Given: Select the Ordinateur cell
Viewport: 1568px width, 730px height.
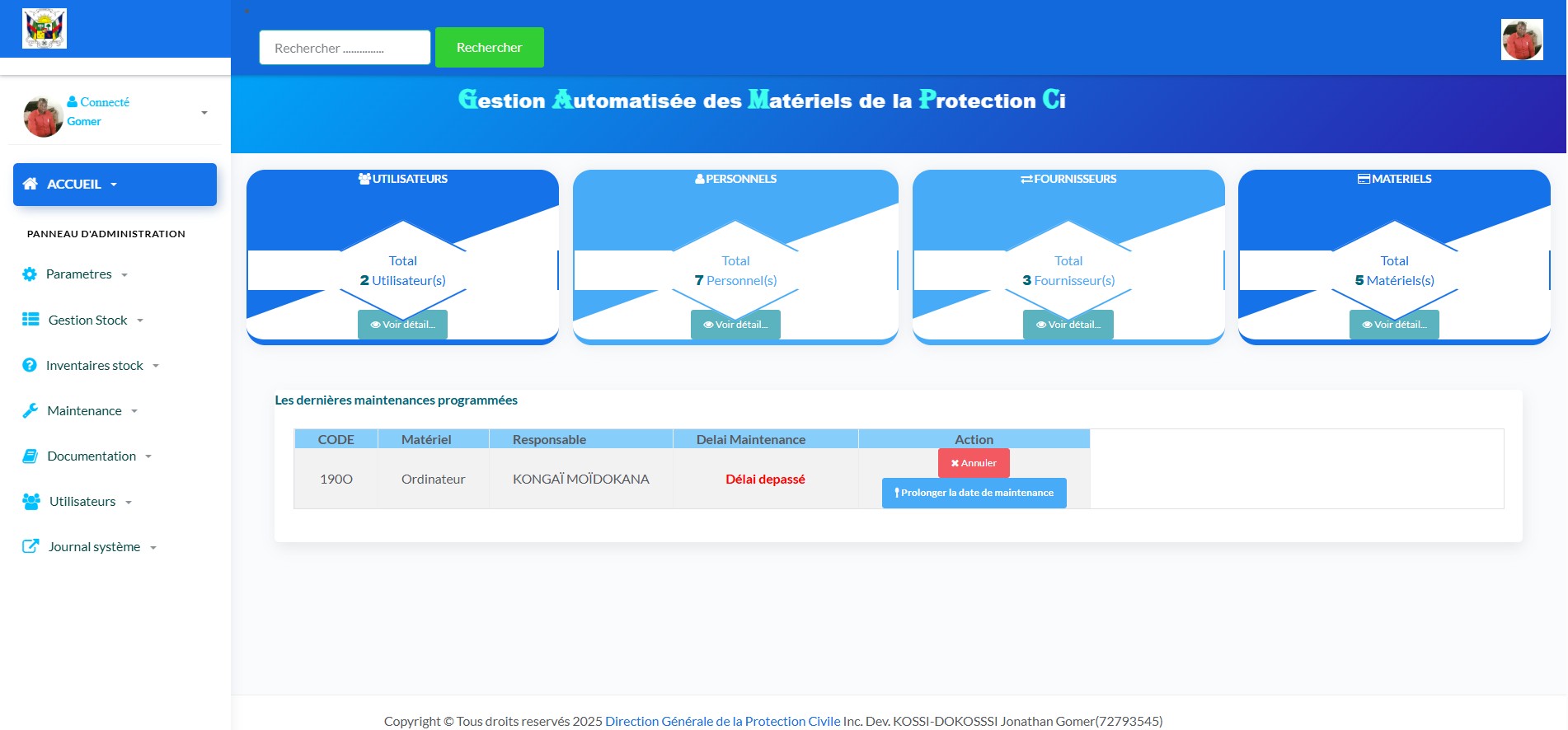Looking at the screenshot, I should click(434, 479).
